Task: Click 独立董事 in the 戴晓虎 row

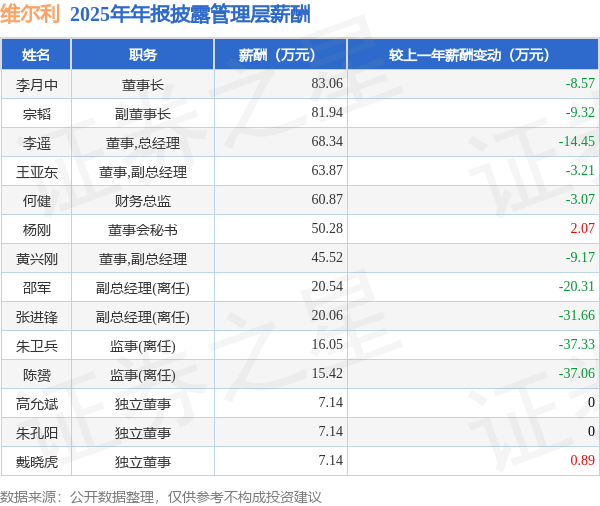Action: click(x=143, y=463)
